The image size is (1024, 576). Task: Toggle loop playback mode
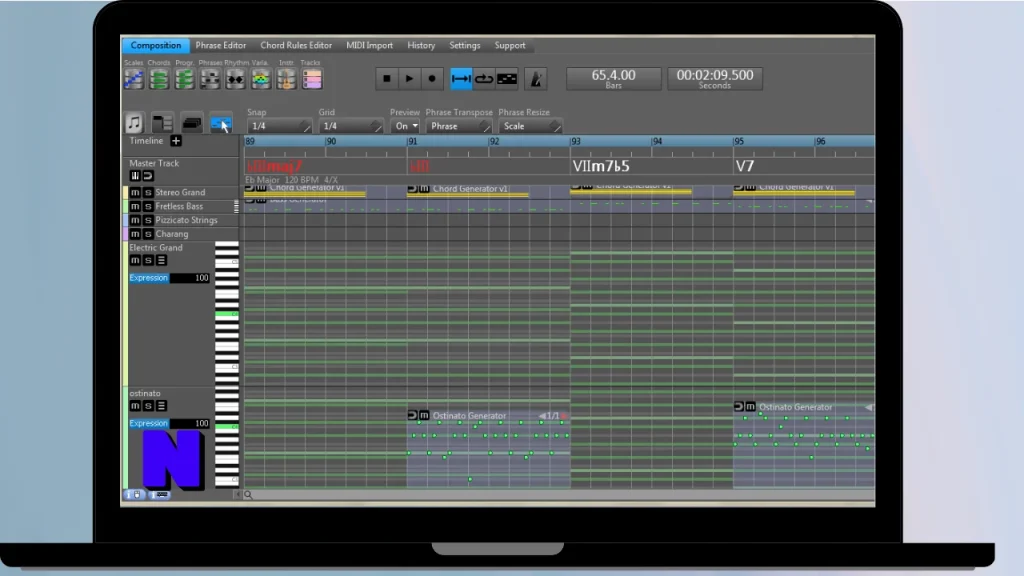[x=484, y=79]
